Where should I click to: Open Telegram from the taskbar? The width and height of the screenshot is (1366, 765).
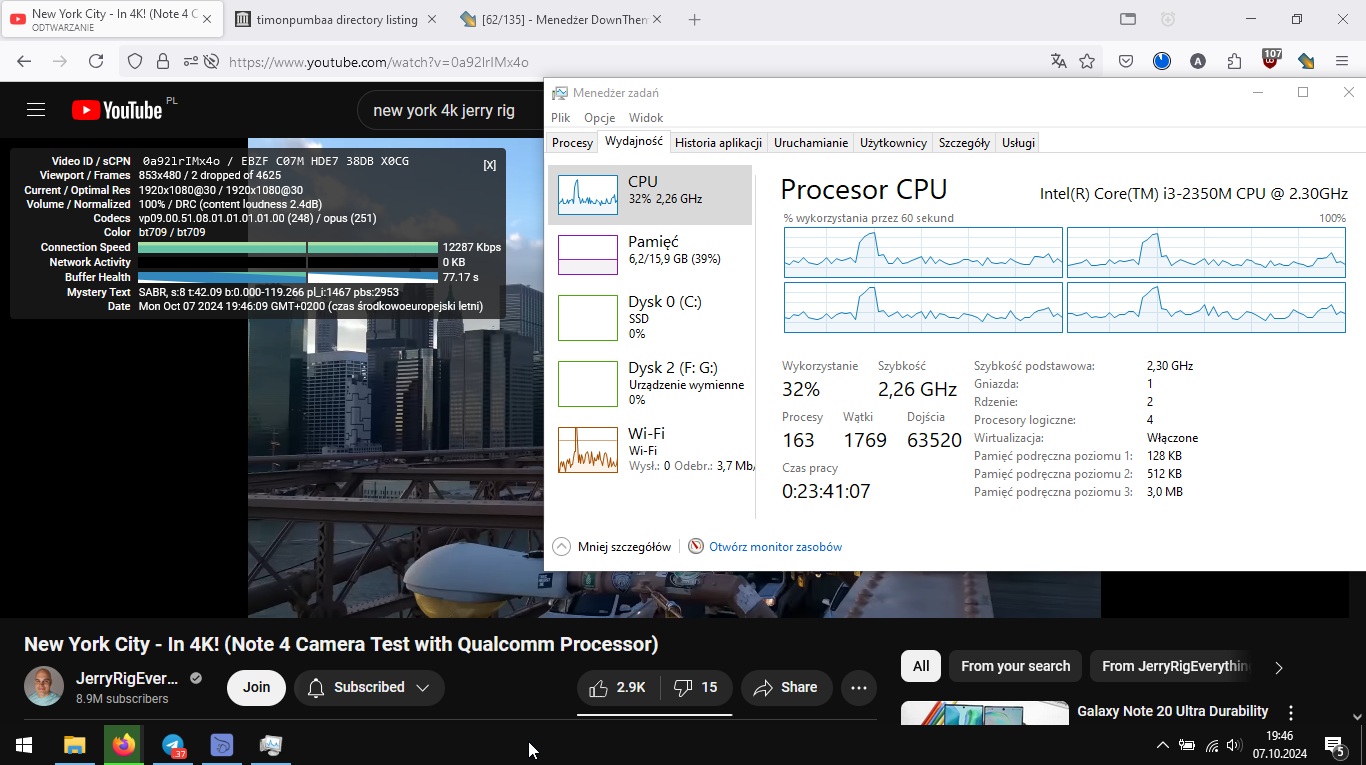173,745
